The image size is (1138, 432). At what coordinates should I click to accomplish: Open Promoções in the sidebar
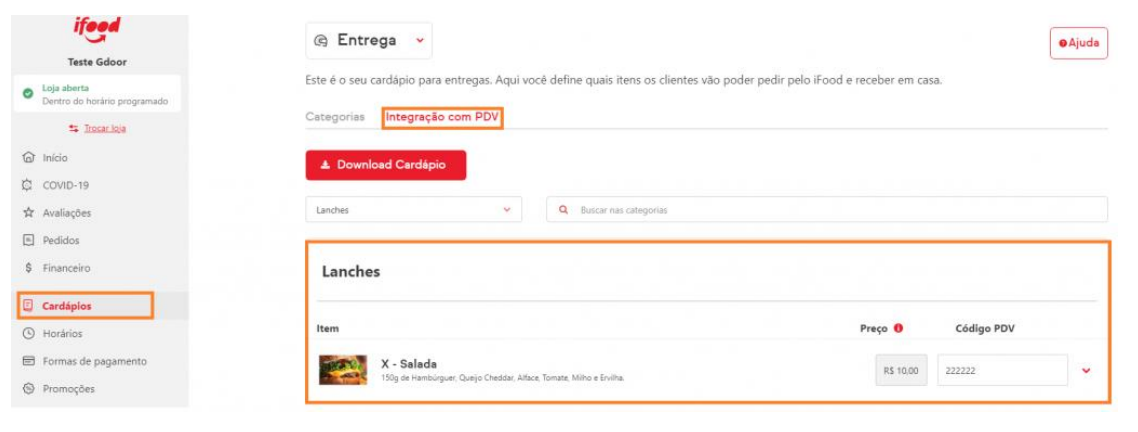pos(68,389)
